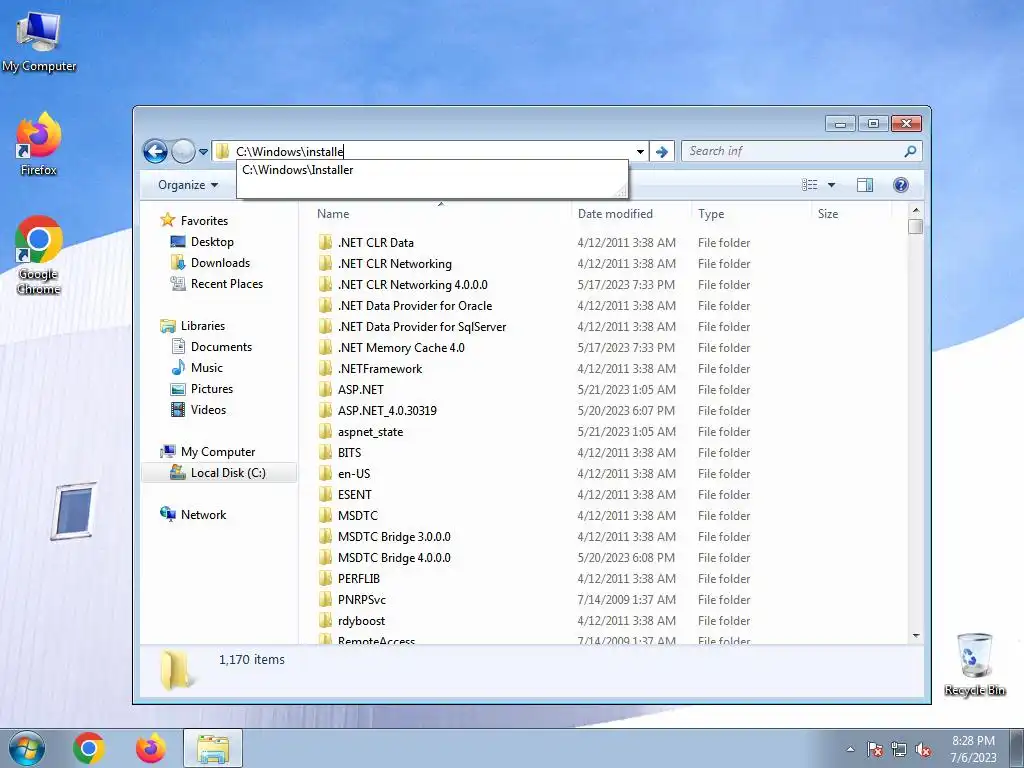Click the Forward navigation arrow in Explorer
This screenshot has width=1024, height=768.
pyautogui.click(x=184, y=152)
